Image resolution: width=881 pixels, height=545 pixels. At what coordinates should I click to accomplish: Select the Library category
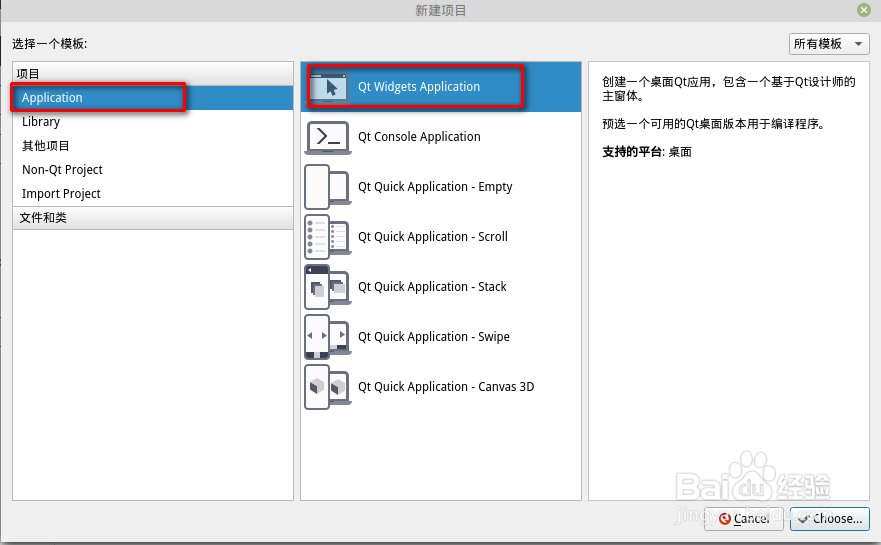(153, 122)
